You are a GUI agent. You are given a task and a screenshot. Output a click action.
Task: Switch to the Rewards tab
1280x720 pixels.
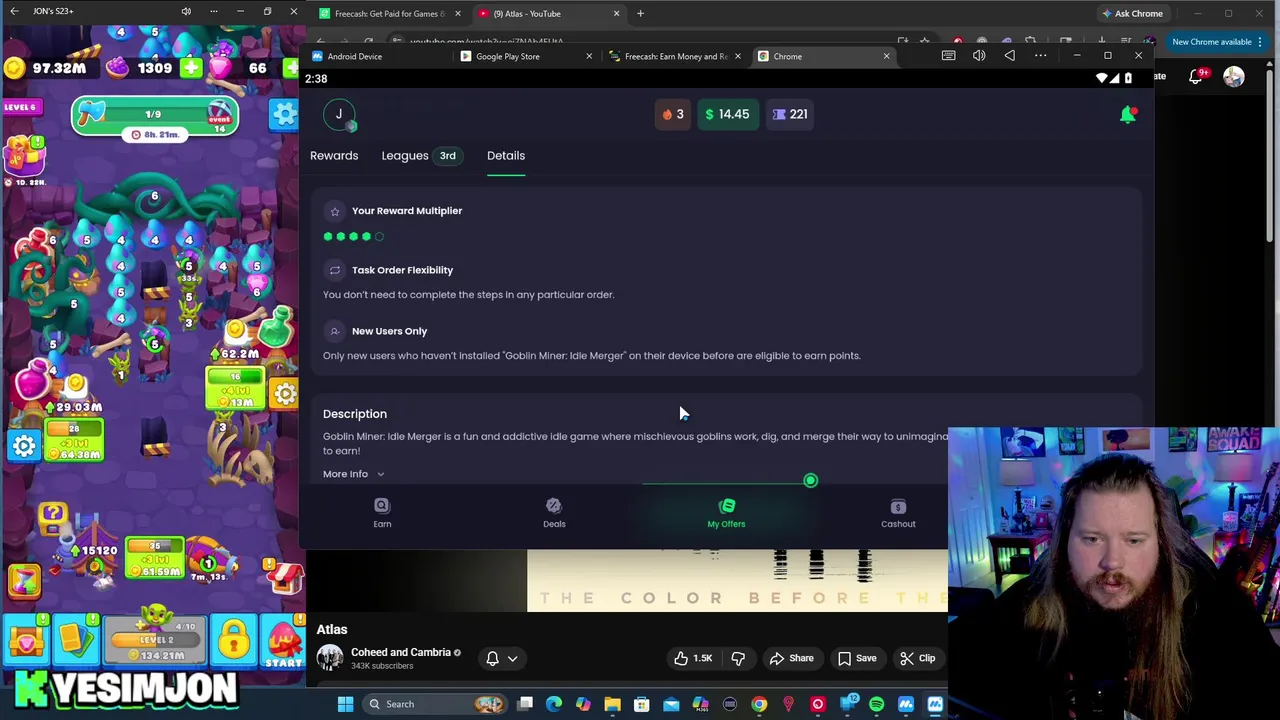tap(334, 155)
